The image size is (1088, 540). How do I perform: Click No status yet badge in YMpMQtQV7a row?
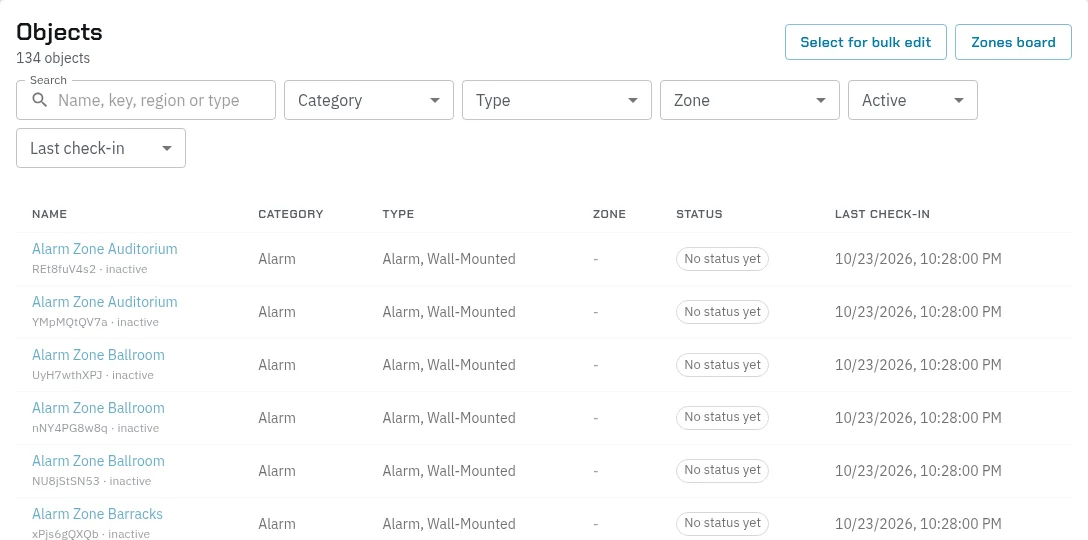(x=722, y=312)
